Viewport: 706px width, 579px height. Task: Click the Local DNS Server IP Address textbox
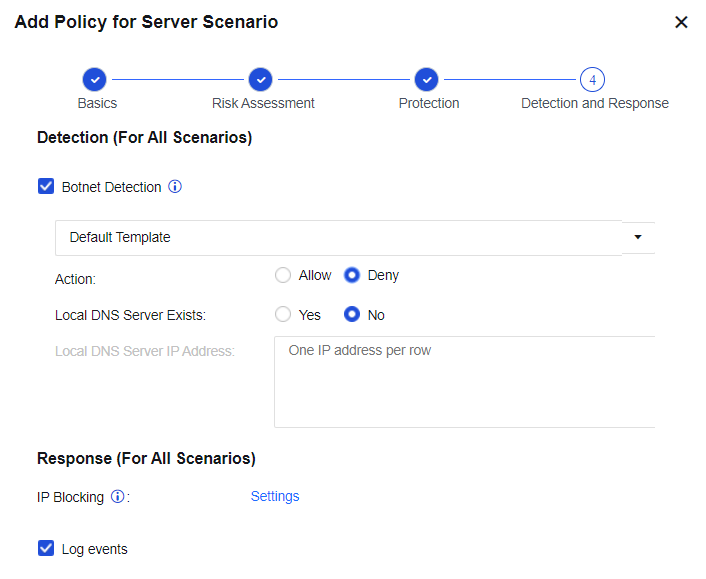coord(464,382)
